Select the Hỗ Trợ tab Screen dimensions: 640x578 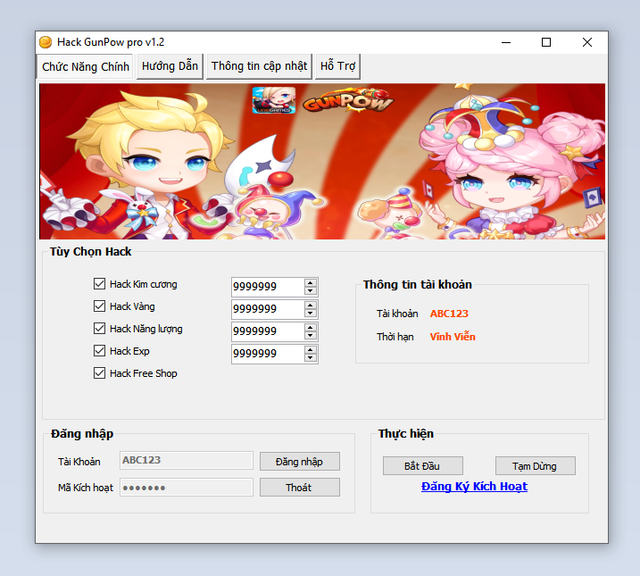[x=337, y=66]
